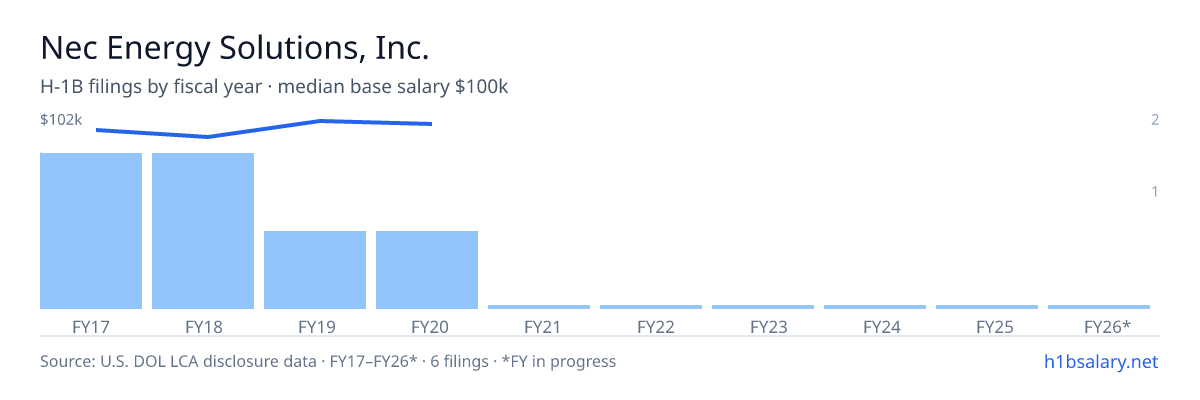The width and height of the screenshot is (1200, 400).
Task: Click the FY17 filings bar
Action: pyautogui.click(x=91, y=231)
